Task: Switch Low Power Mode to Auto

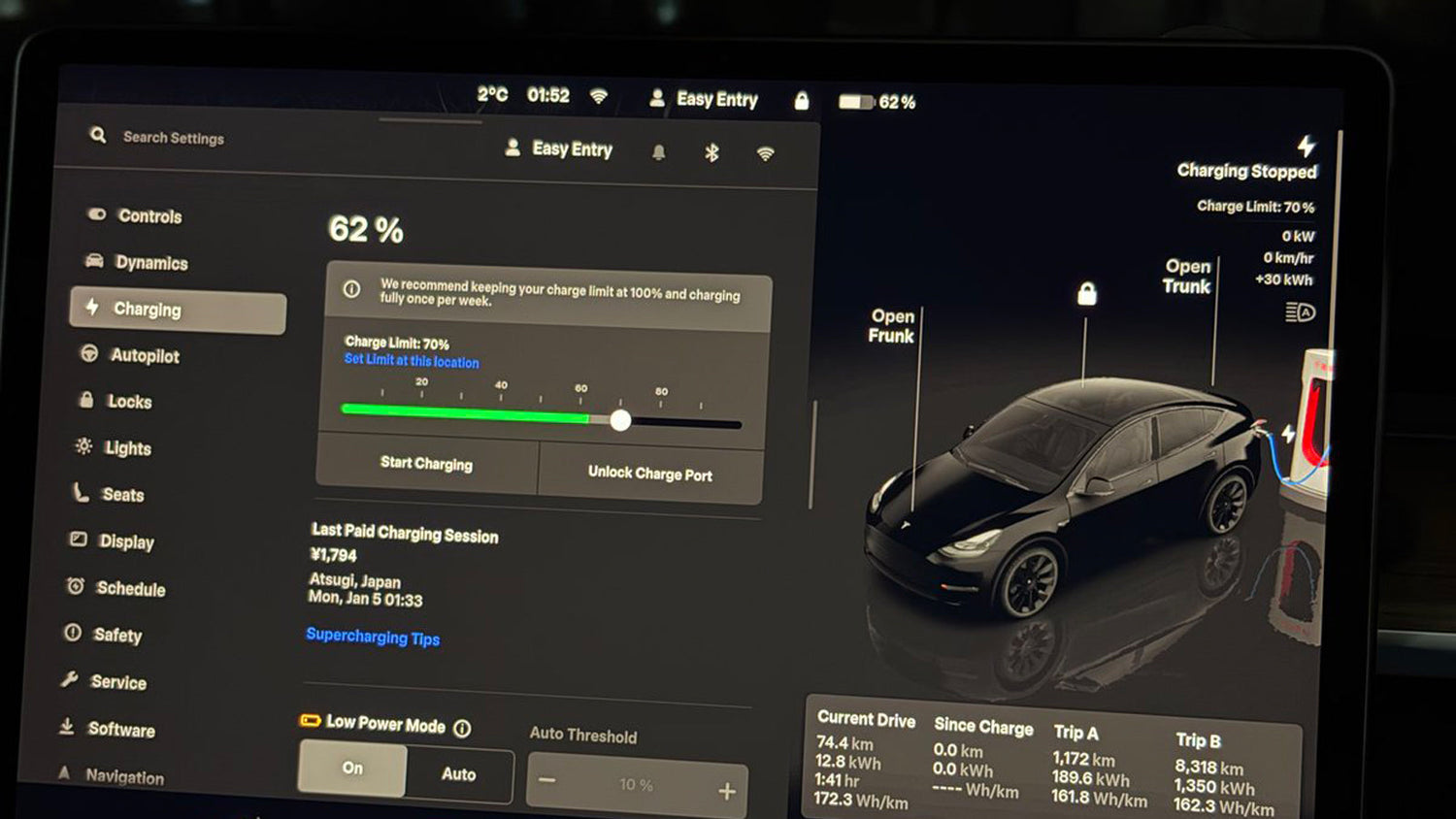Action: tap(459, 774)
